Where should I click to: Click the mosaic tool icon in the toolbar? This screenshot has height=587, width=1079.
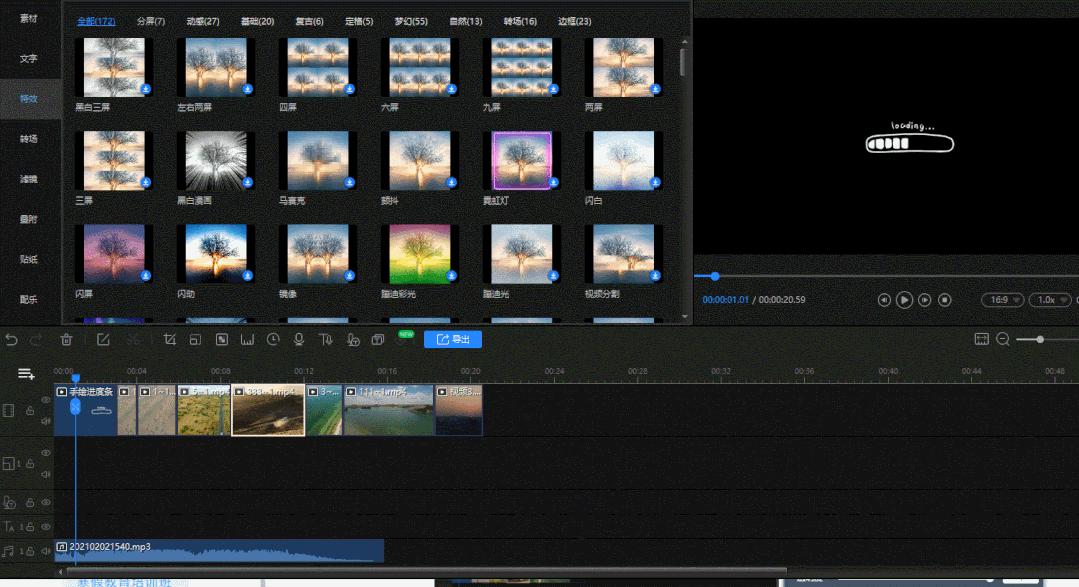click(x=222, y=340)
